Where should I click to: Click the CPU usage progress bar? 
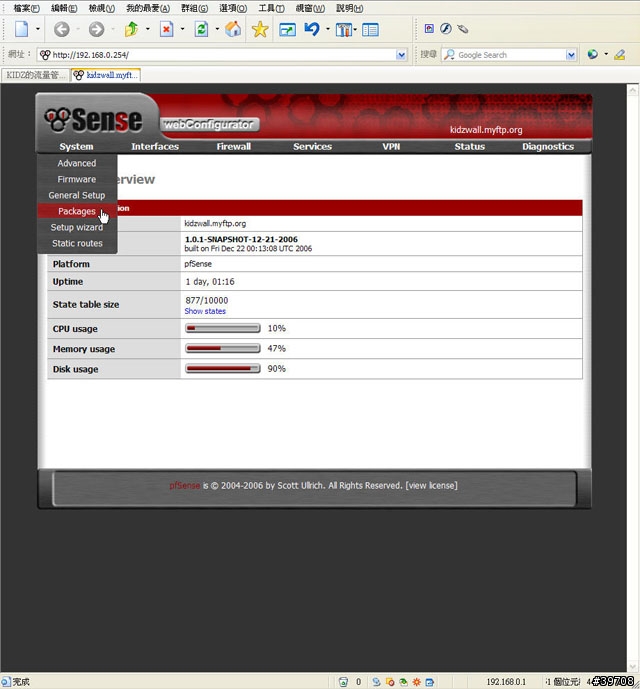[223, 328]
